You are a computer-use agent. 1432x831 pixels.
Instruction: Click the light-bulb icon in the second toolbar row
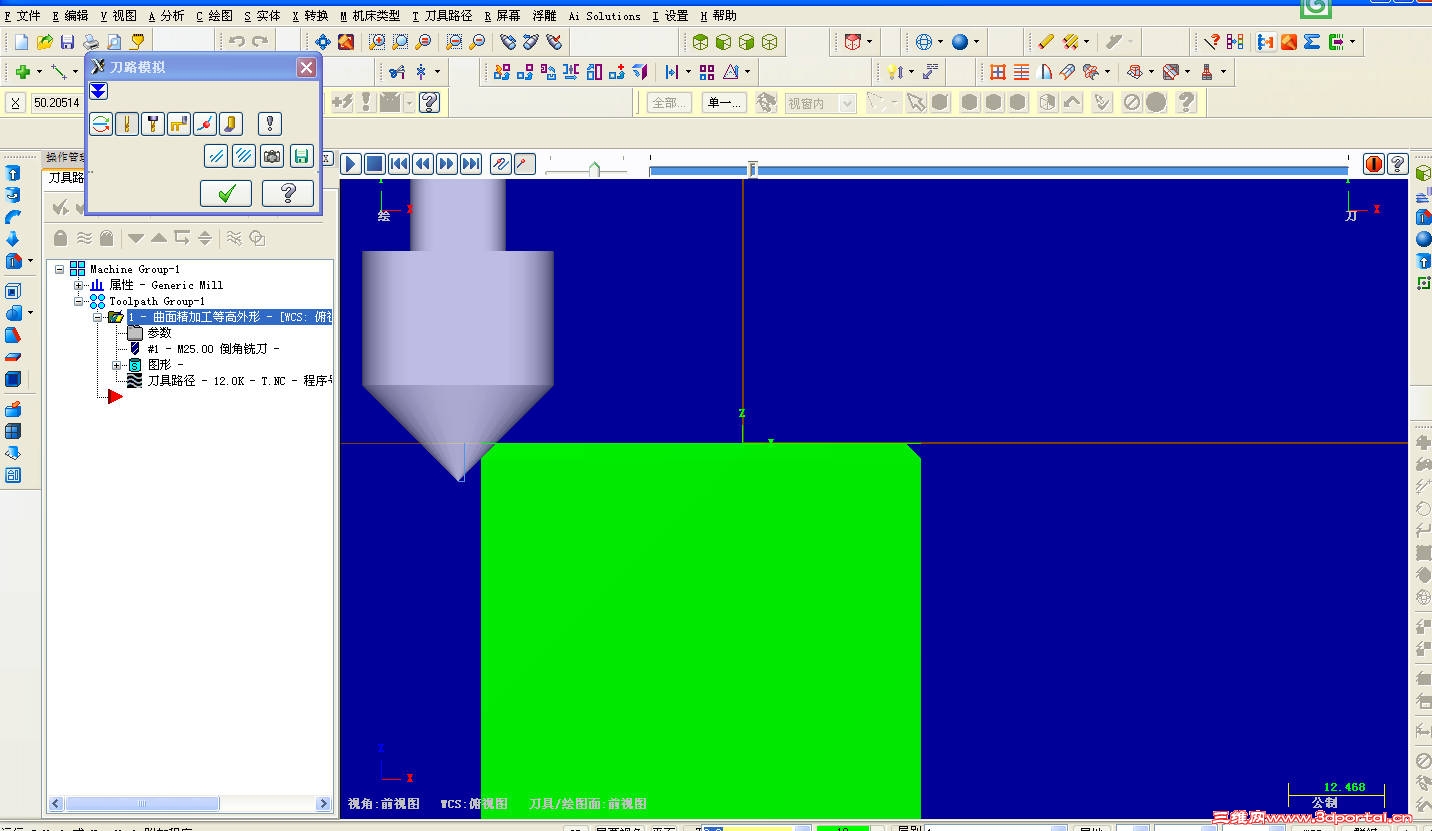(895, 72)
